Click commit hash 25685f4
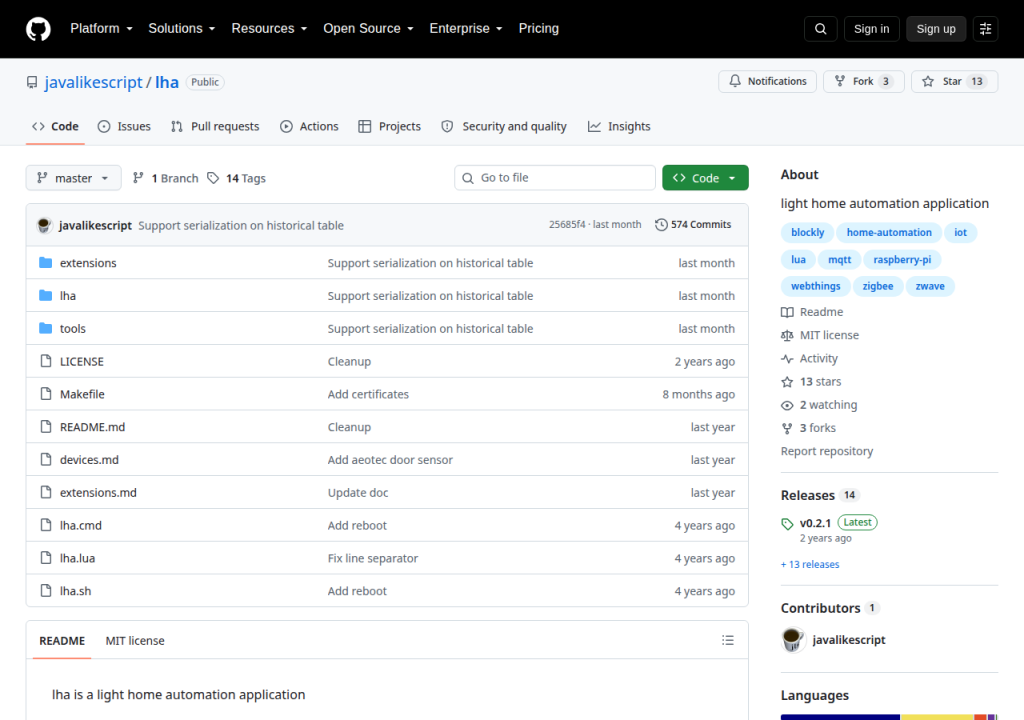Viewport: 1024px width, 720px height. tap(567, 224)
